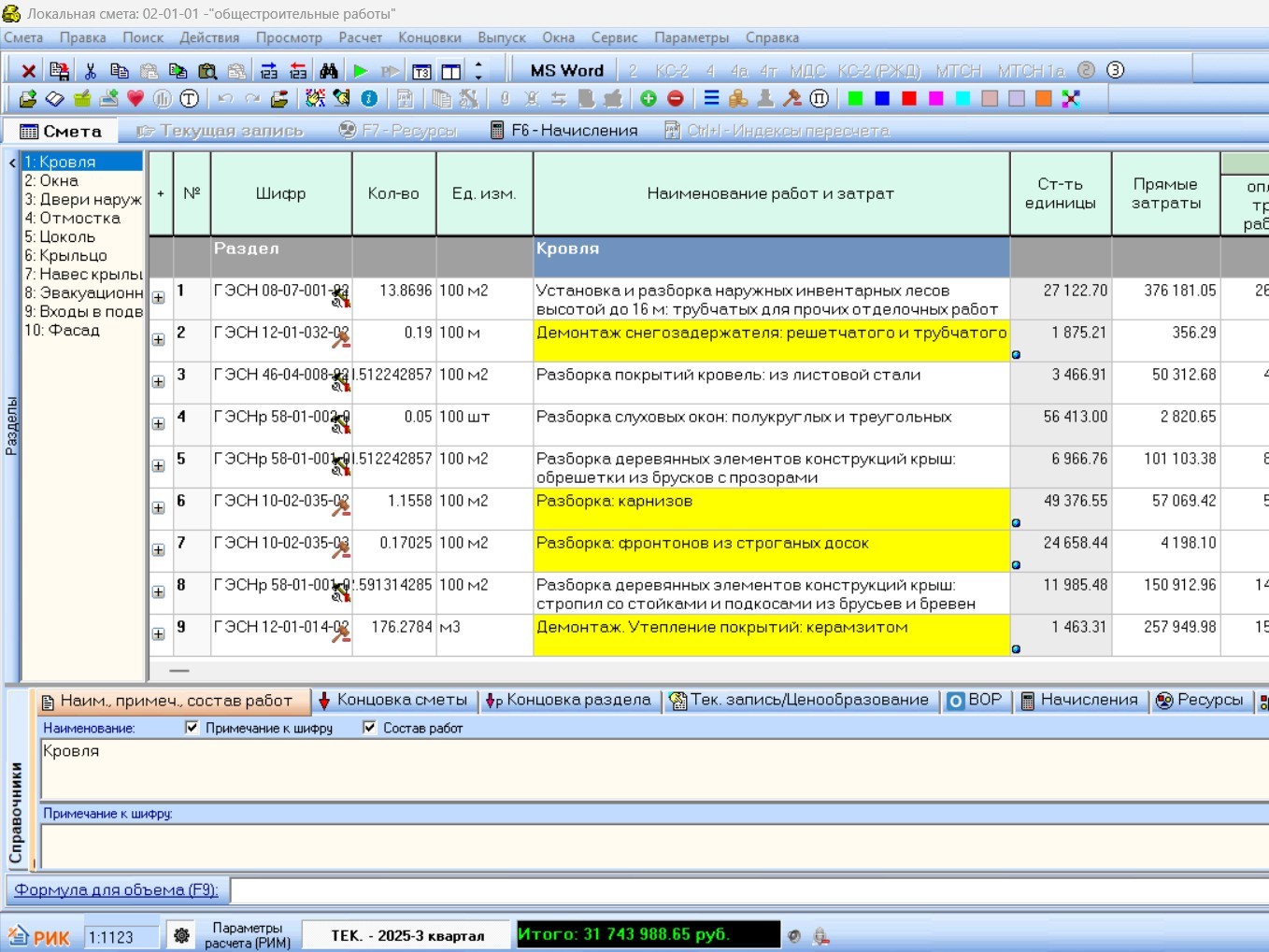Toggle the 'Состав работ' checkbox
This screenshot has height=952, width=1269.
(x=370, y=728)
